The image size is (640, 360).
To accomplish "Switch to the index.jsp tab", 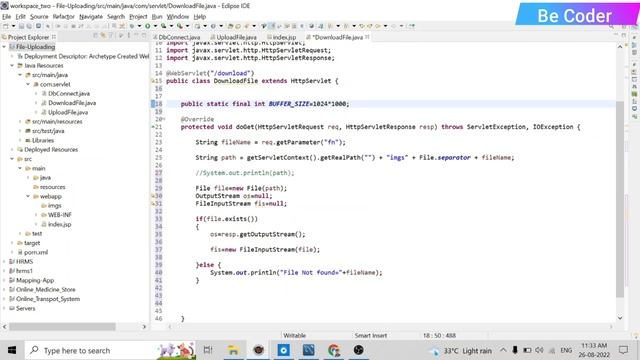I will click(284, 37).
